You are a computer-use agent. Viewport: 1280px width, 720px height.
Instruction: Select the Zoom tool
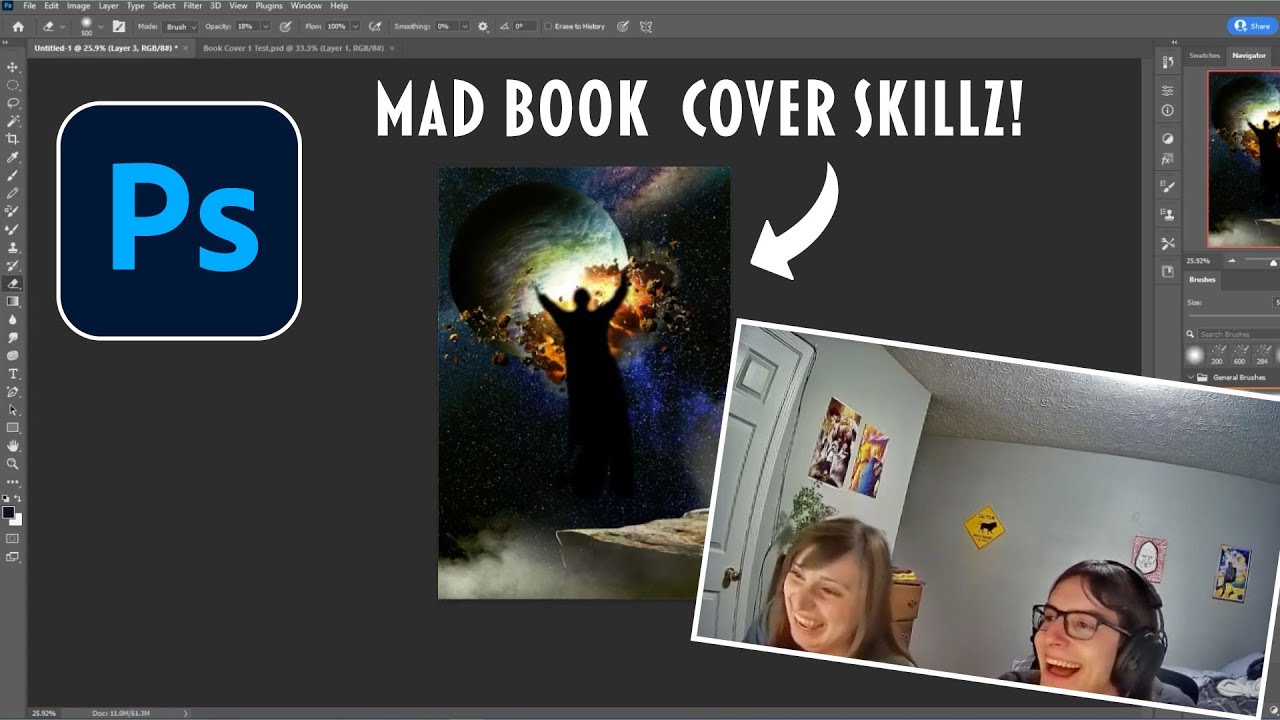coord(13,464)
